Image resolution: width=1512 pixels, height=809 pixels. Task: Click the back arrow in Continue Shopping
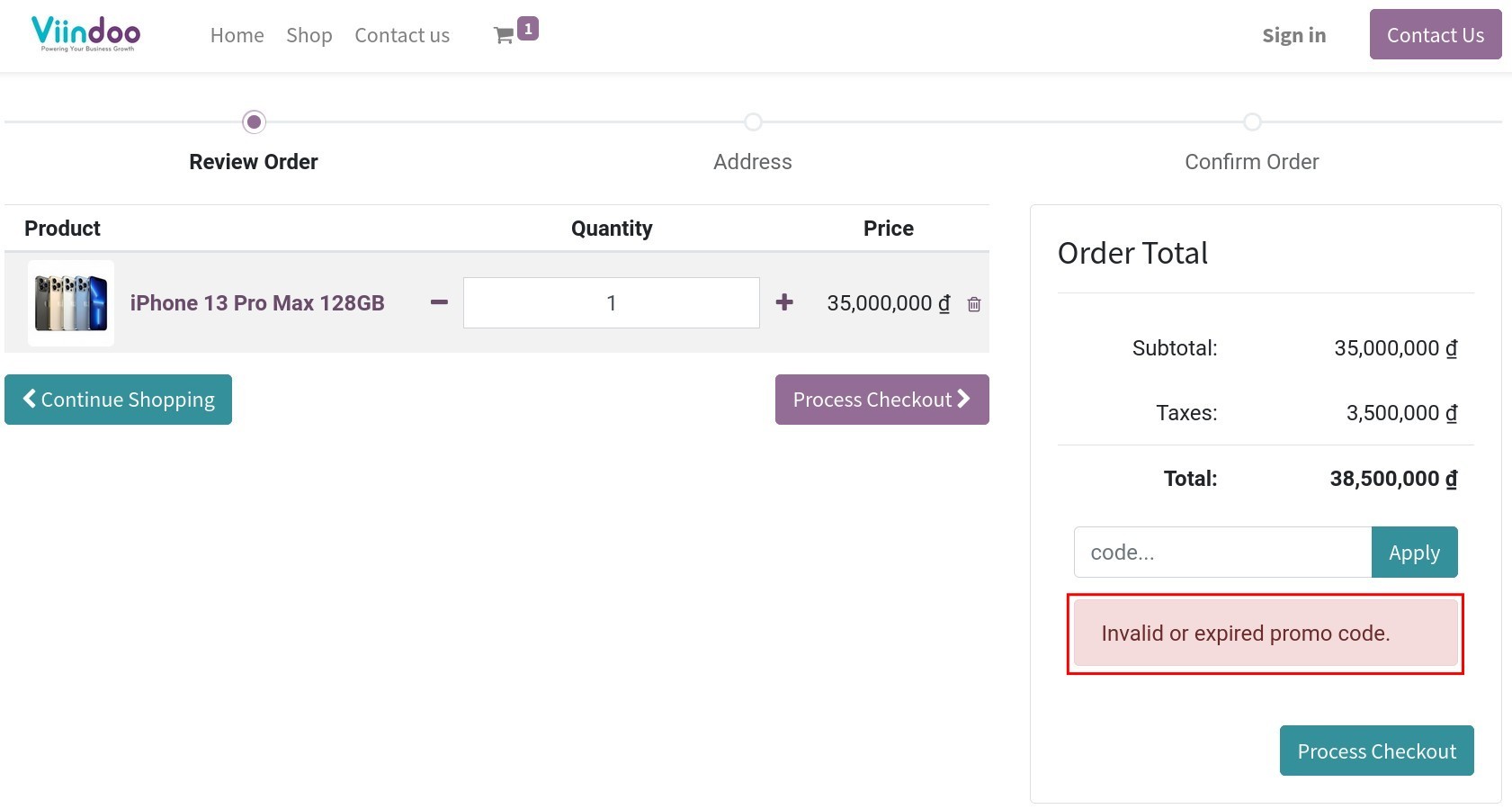(28, 399)
